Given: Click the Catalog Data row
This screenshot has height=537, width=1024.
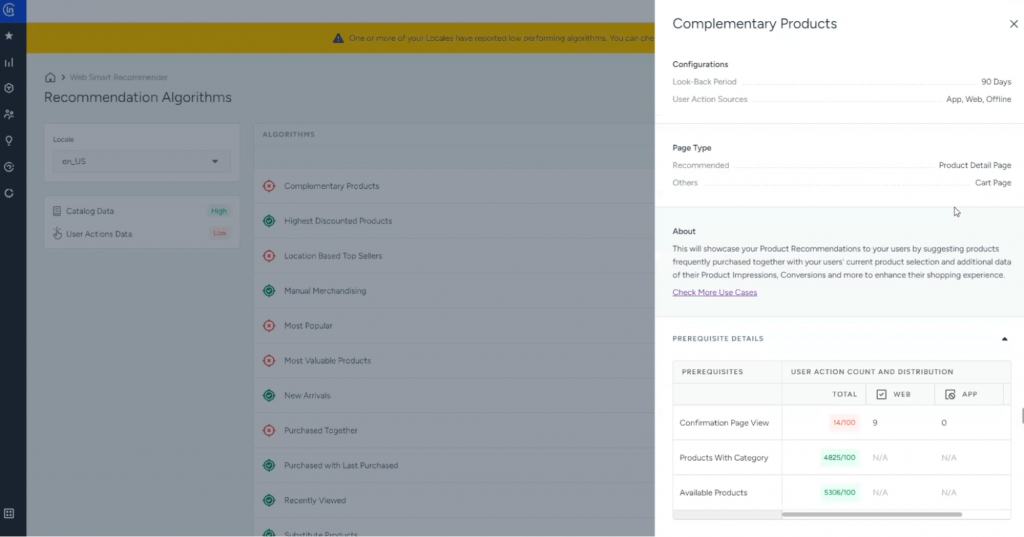Looking at the screenshot, I should [141, 211].
